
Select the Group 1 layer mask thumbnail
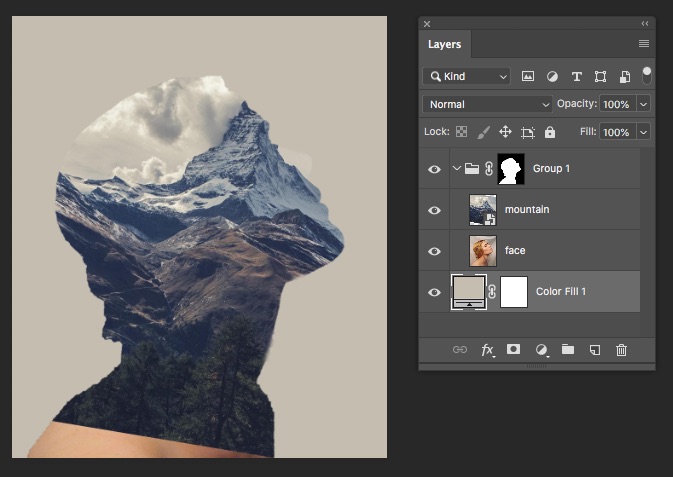[x=512, y=169]
